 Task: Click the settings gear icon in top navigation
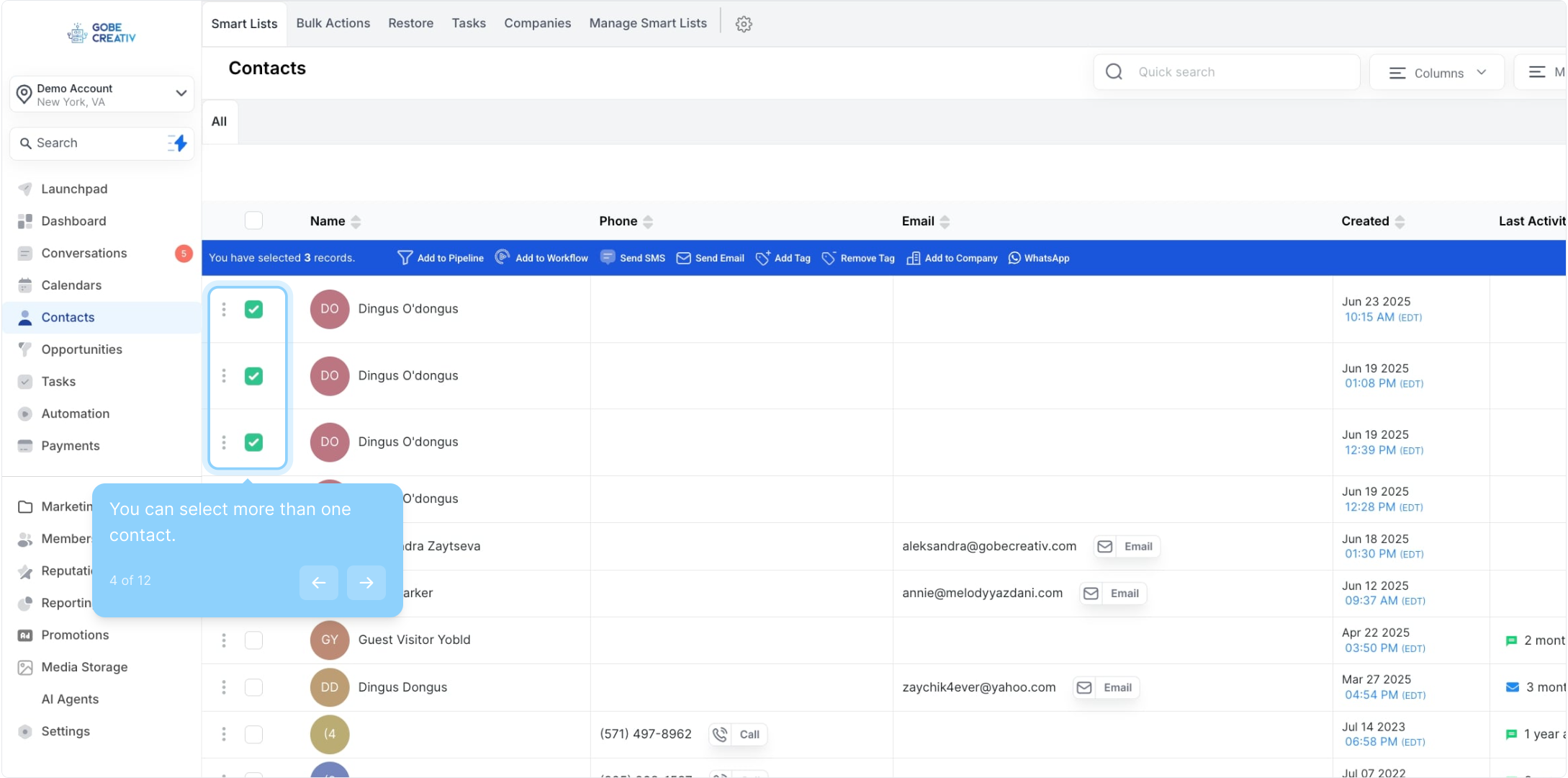click(x=744, y=24)
